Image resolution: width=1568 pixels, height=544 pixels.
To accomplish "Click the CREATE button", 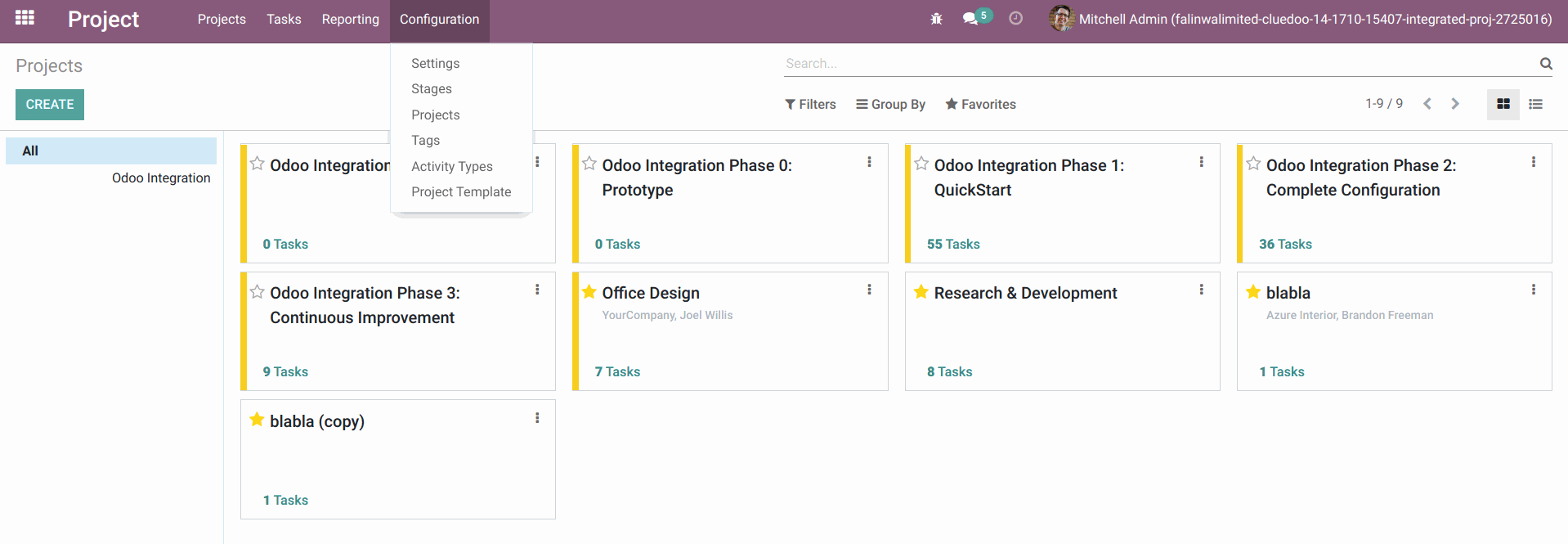I will [50, 105].
